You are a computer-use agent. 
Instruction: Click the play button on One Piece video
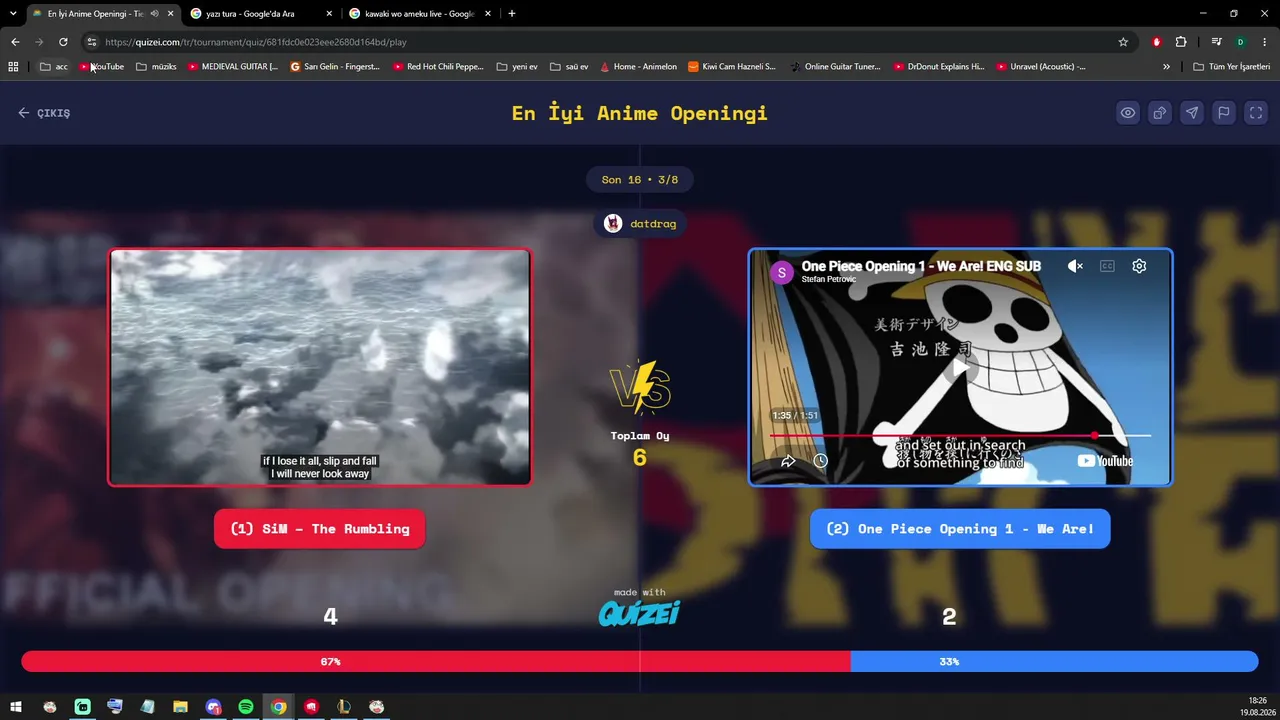click(960, 368)
